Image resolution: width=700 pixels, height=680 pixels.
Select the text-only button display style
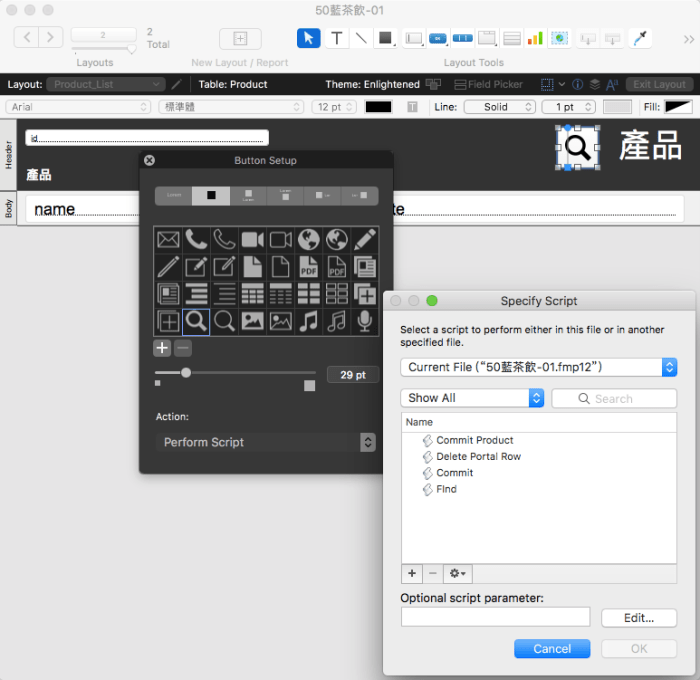(x=174, y=196)
